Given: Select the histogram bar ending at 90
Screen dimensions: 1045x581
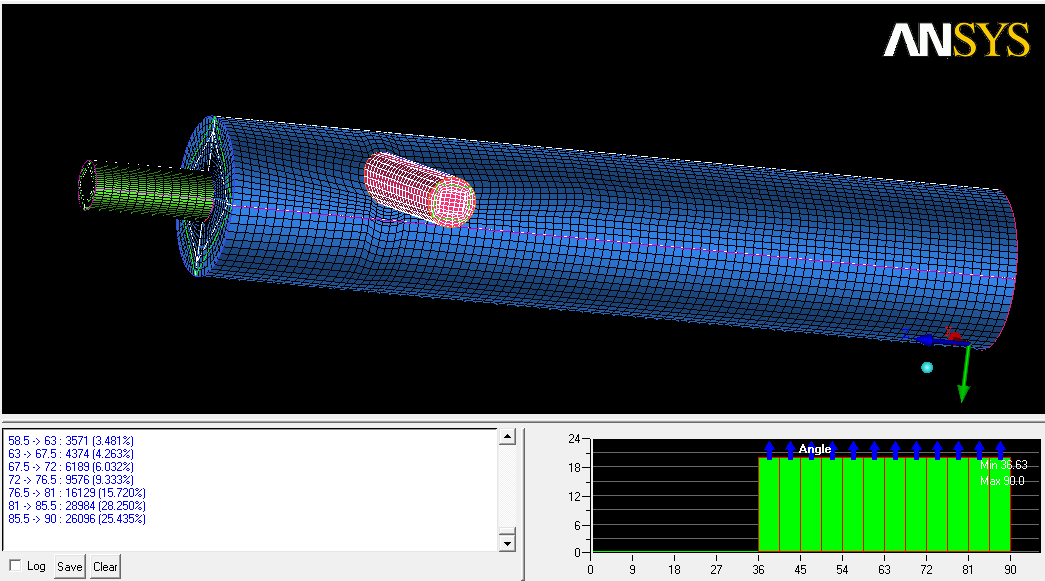Looking at the screenshot, I should (999, 505).
